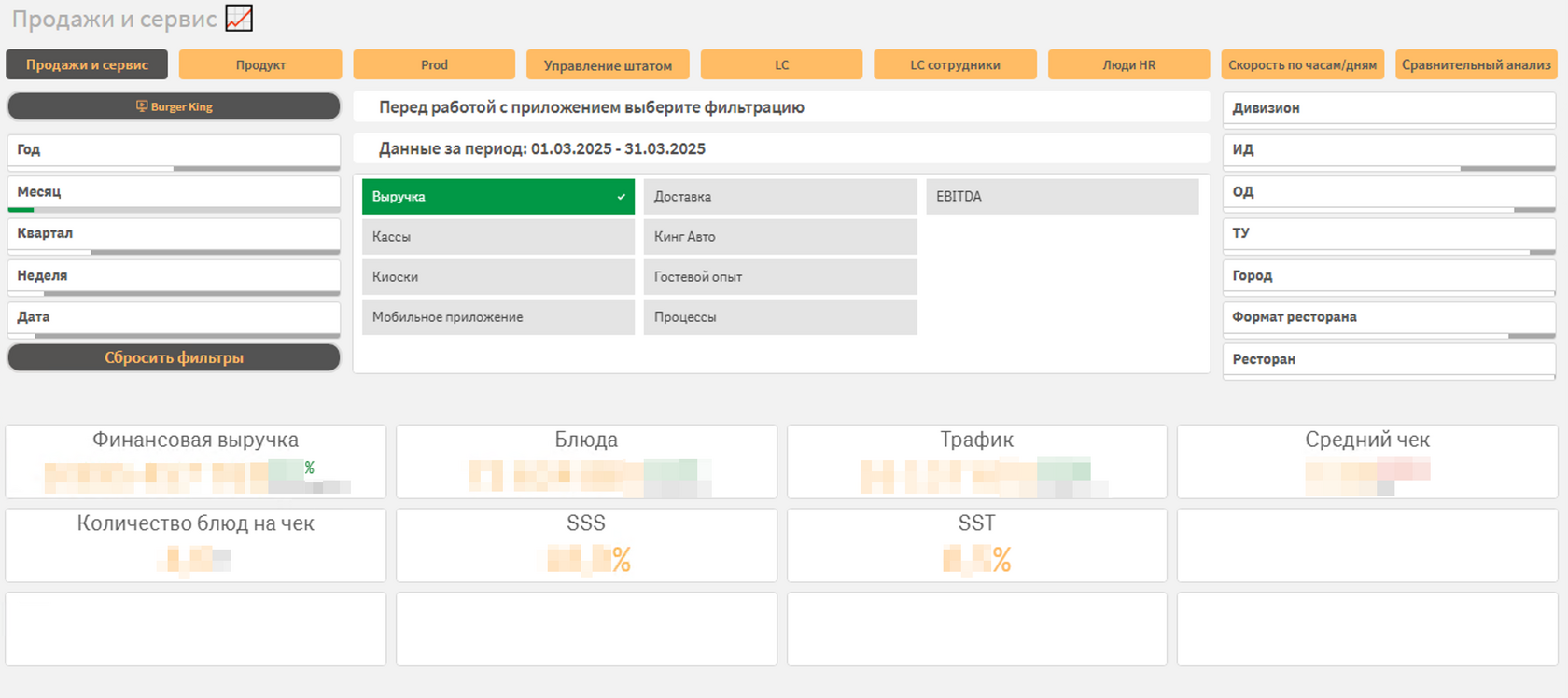Open the LC сотрудники tab
Screen dimensions: 1568x698
(955, 64)
